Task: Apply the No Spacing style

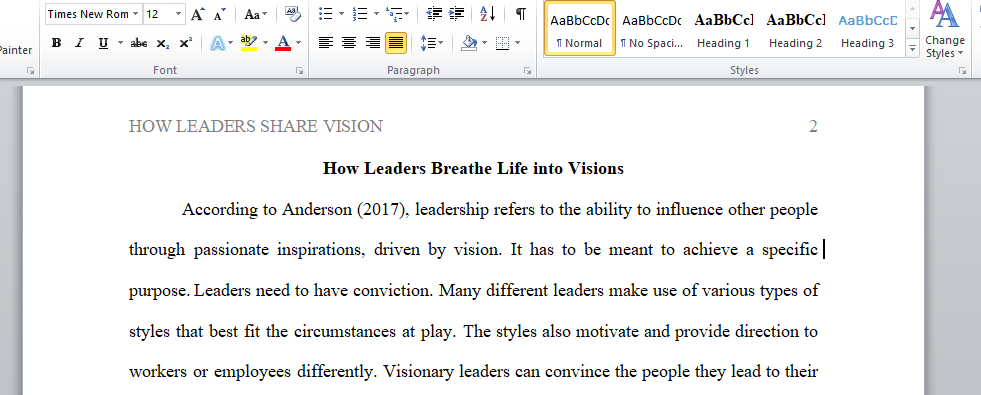Action: click(651, 28)
